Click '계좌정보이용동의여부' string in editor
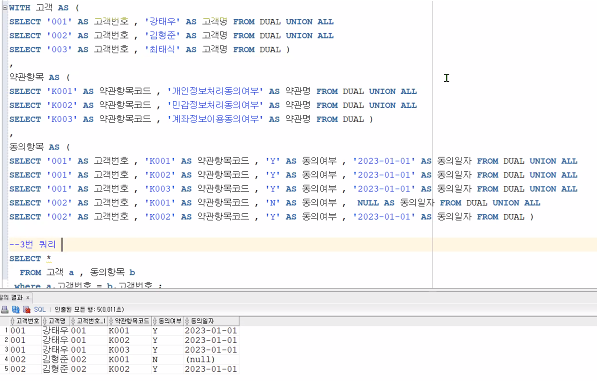The height and width of the screenshot is (381, 597). 215,119
